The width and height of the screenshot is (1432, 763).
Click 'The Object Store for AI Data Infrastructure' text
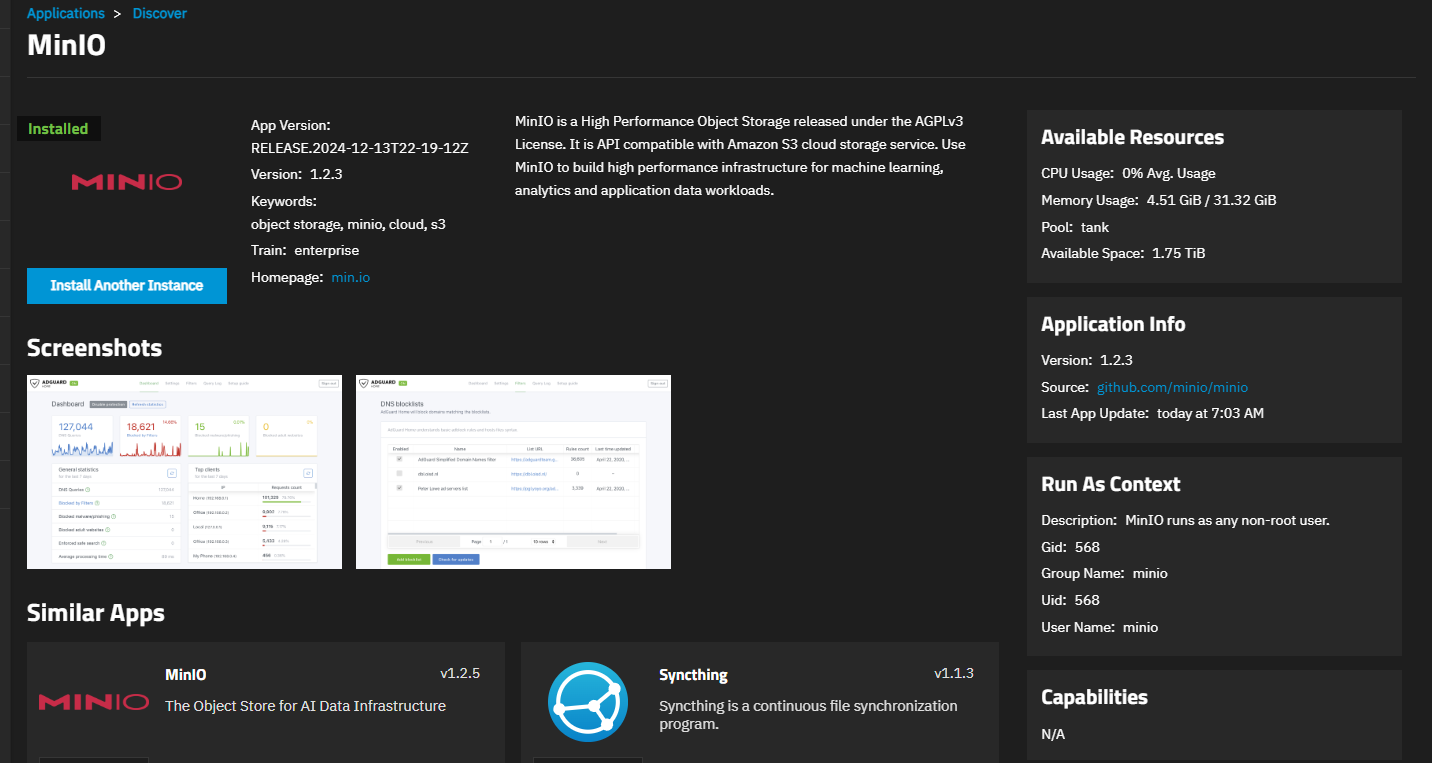tap(305, 706)
